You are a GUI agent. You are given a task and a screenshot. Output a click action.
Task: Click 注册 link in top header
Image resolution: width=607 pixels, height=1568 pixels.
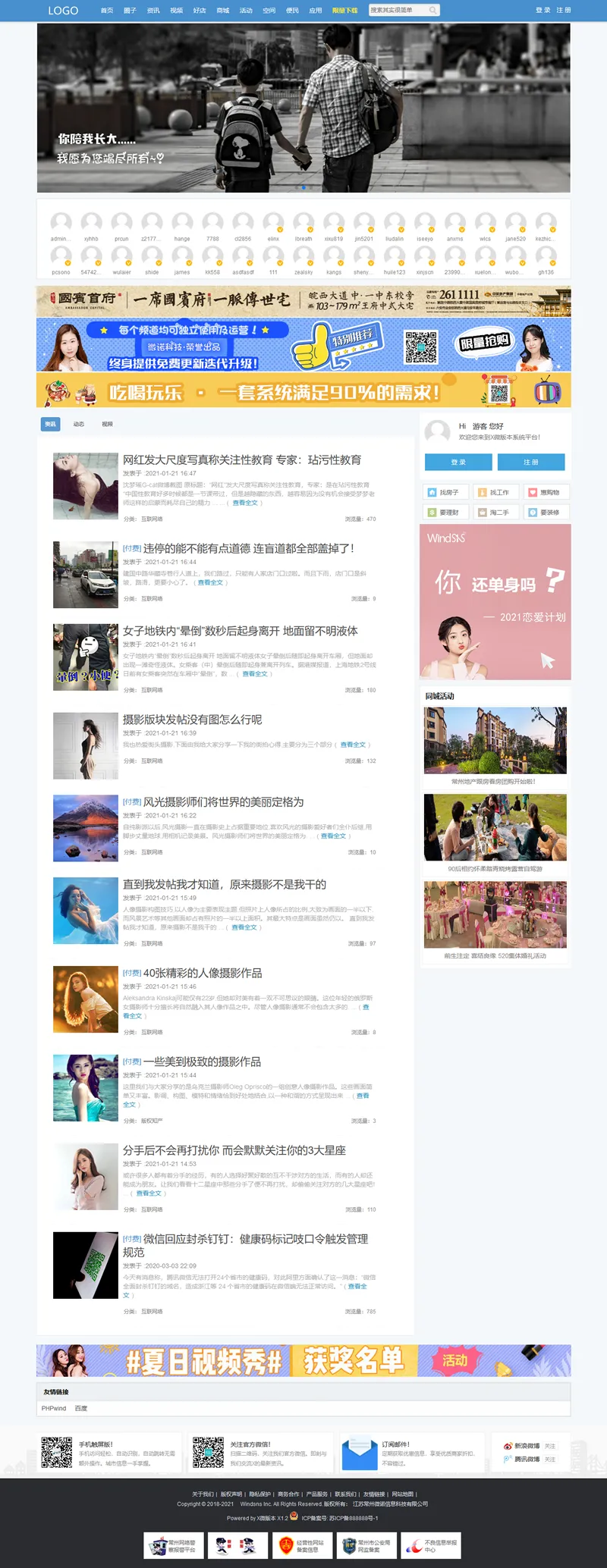tap(564, 11)
